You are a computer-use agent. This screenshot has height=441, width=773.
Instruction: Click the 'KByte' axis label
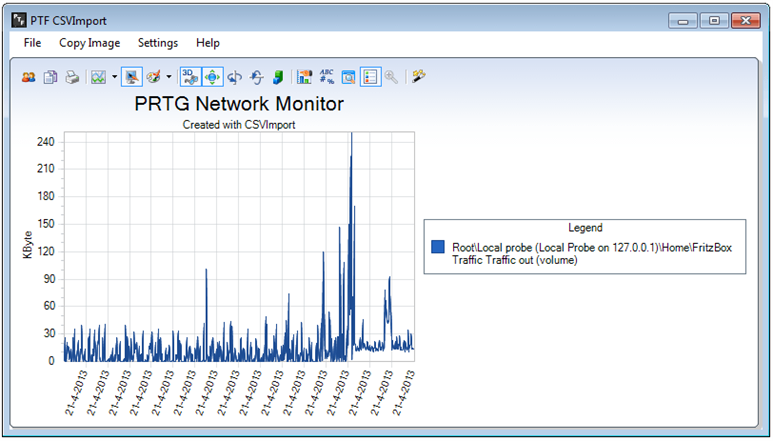tap(28, 245)
